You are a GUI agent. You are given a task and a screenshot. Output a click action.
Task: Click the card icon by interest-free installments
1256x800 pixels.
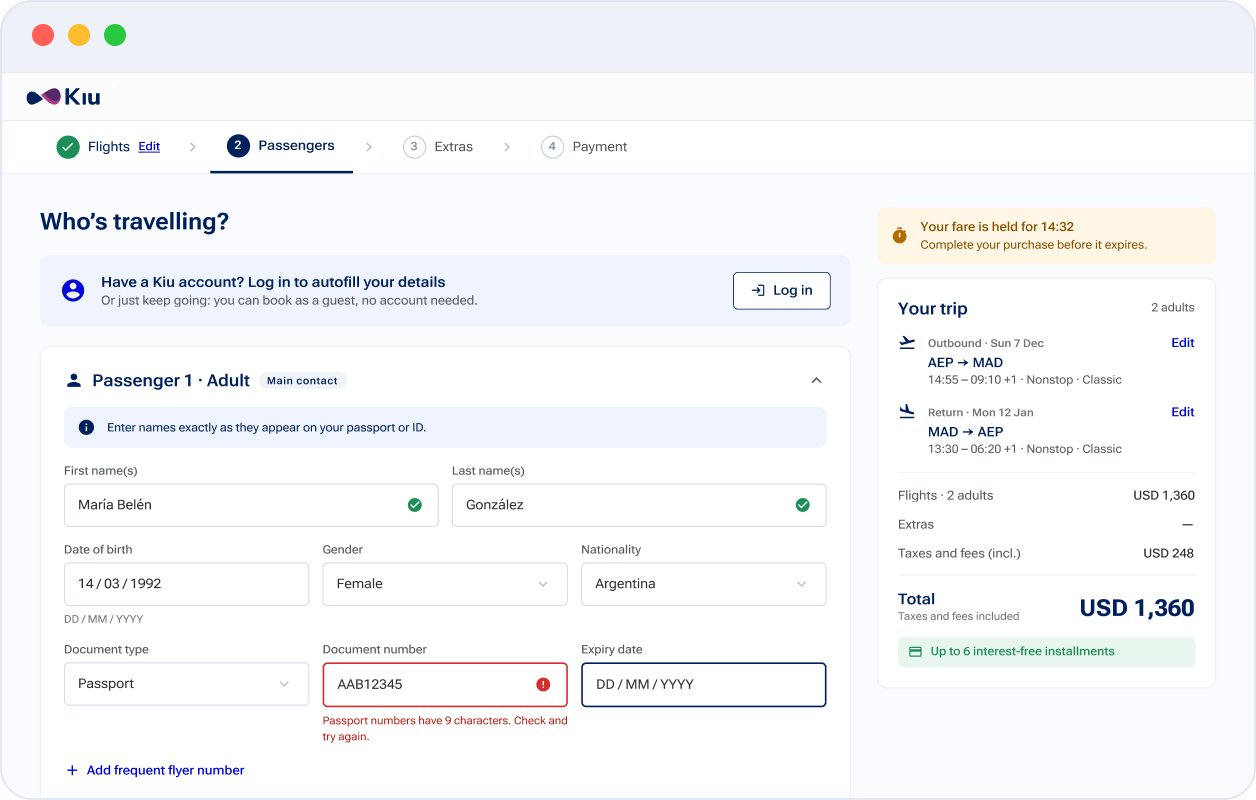coord(915,652)
